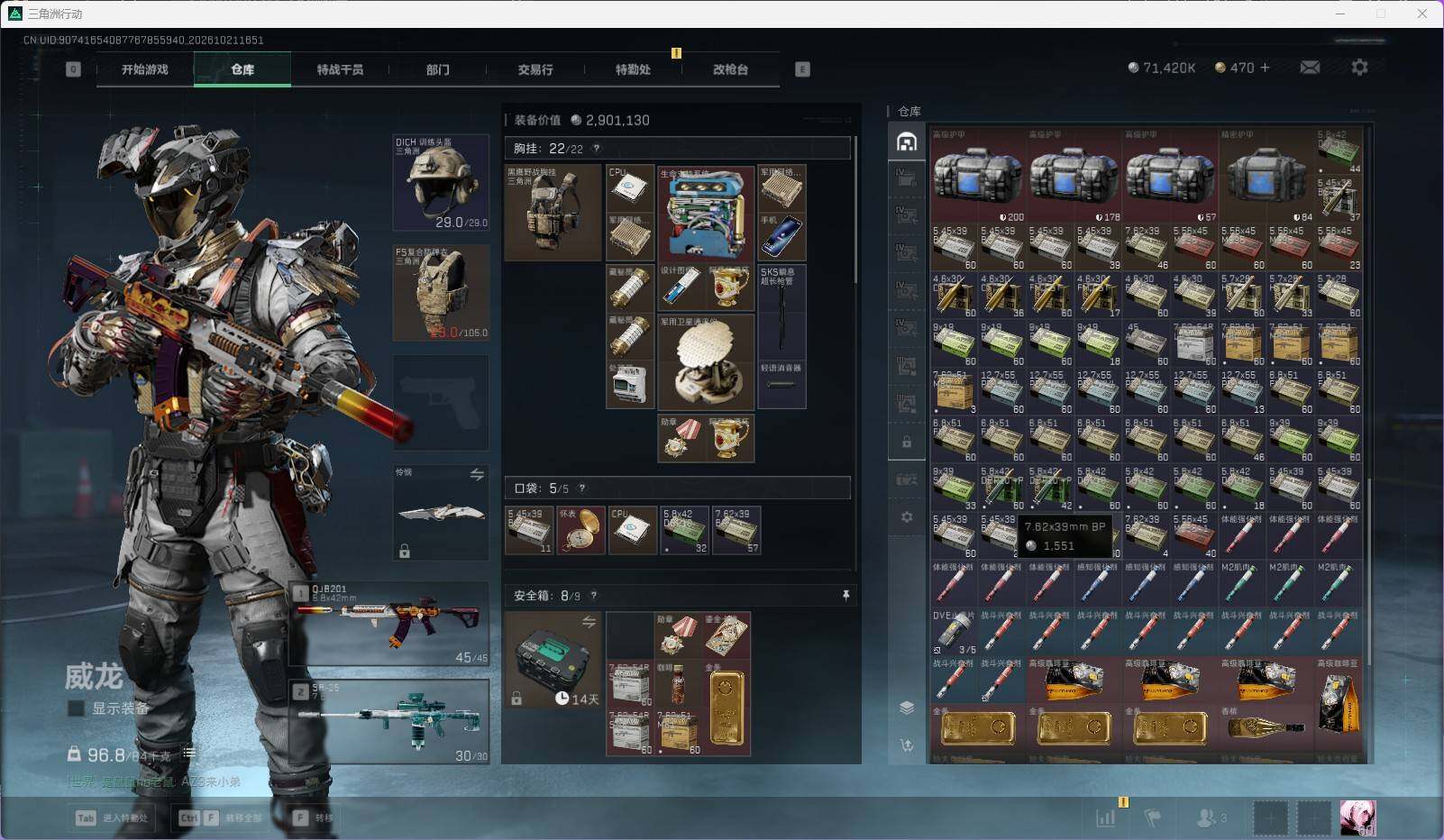Viewport: 1444px width, 840px height.
Task: Open the 改枪台 tab
Action: pyautogui.click(x=730, y=69)
